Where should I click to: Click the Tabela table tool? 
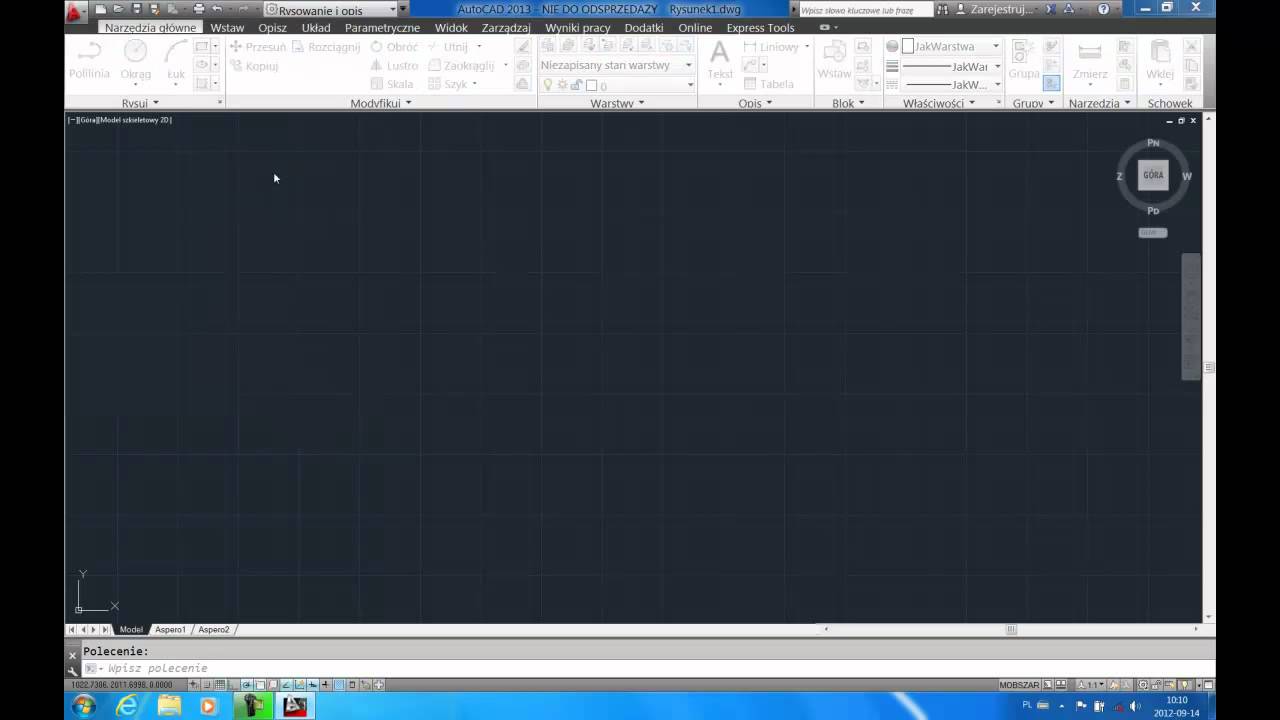tap(769, 84)
